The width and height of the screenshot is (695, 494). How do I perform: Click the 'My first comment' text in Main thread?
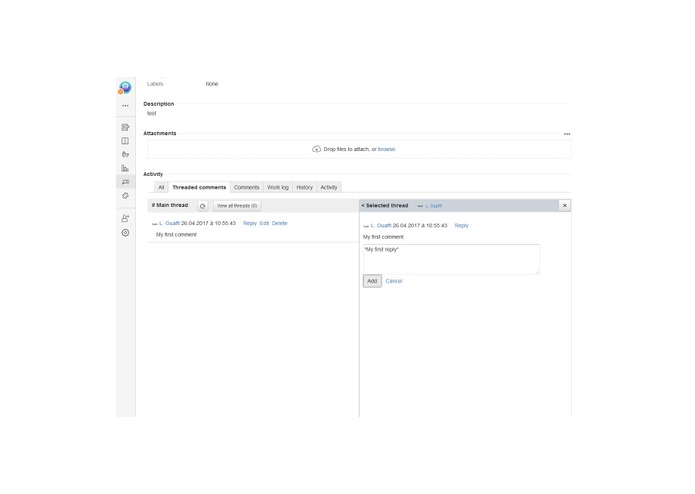point(176,235)
